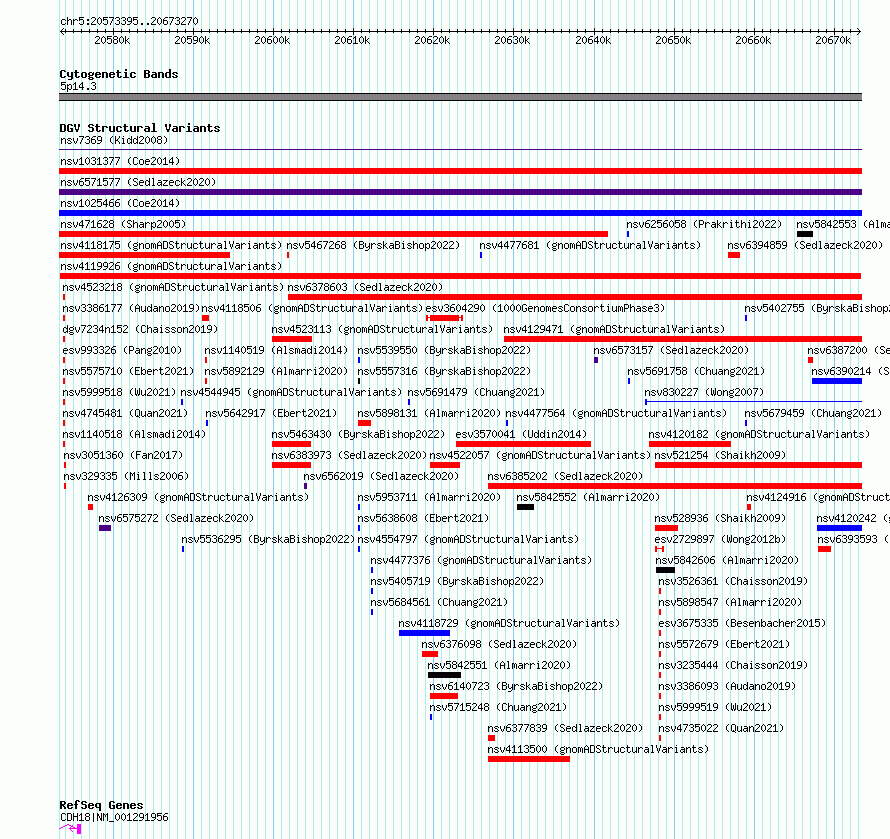Click the nsv830227 (Wong2007) label
Image resolution: width=890 pixels, height=839 pixels.
coord(704,392)
